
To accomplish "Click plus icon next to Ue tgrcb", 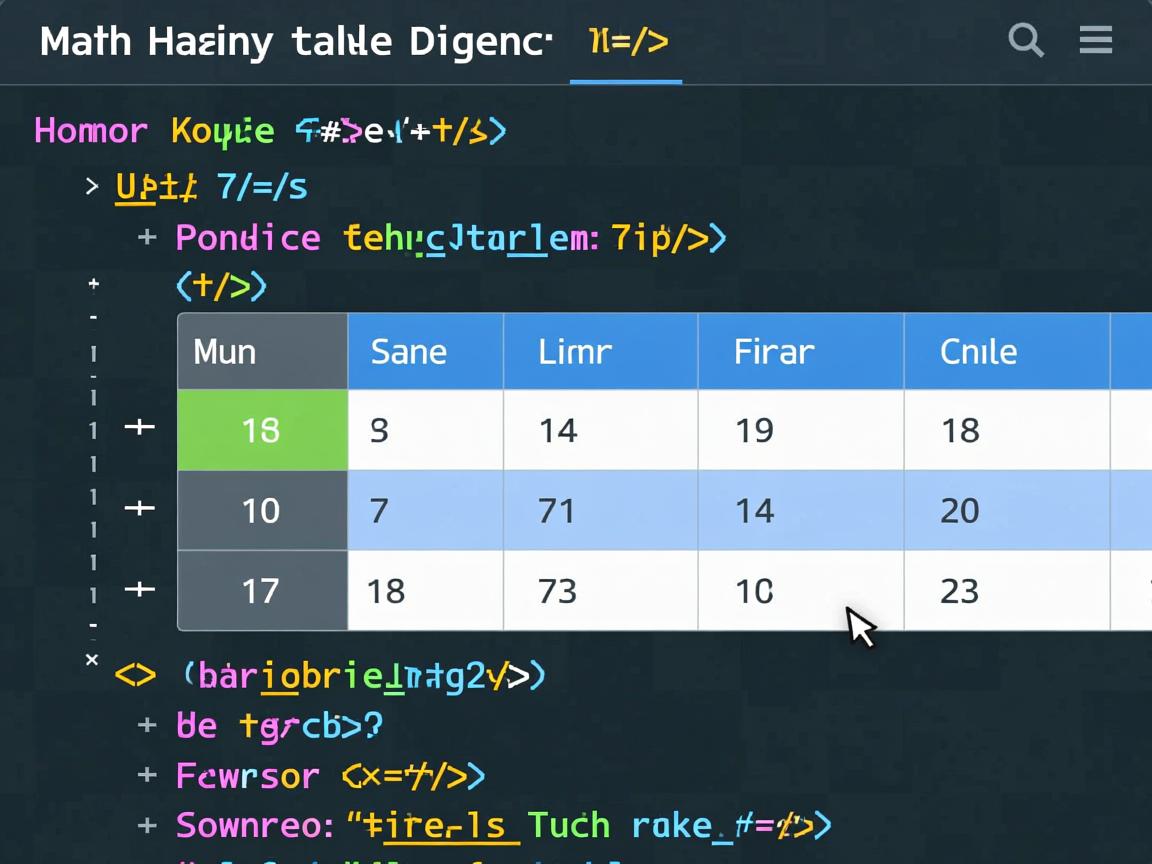I will click(x=147, y=725).
